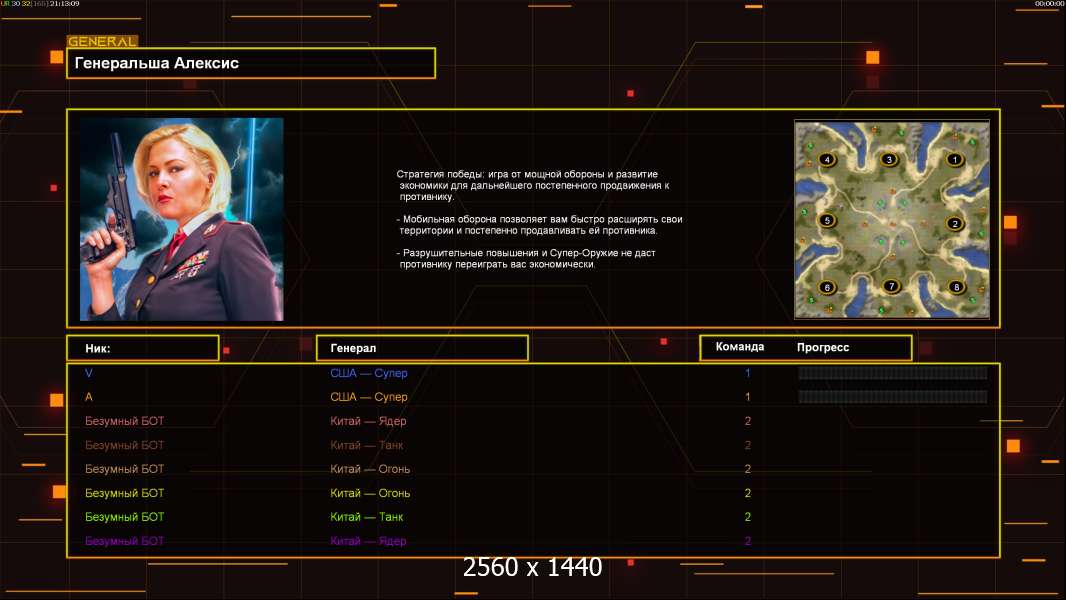Select the pink "Безумный БОТ" nickname on the Ядер row
Image resolution: width=1066 pixels, height=600 pixels.
point(124,421)
